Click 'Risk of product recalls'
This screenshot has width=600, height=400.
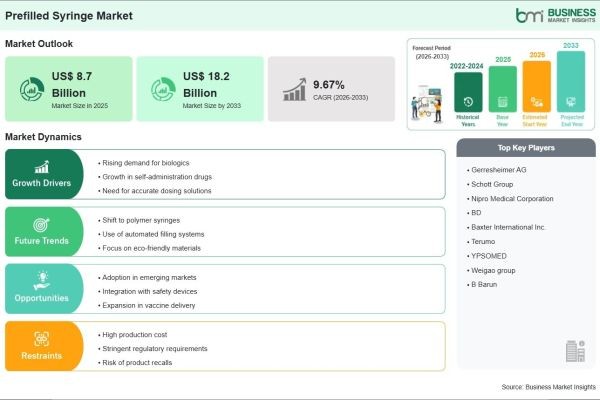click(137, 362)
